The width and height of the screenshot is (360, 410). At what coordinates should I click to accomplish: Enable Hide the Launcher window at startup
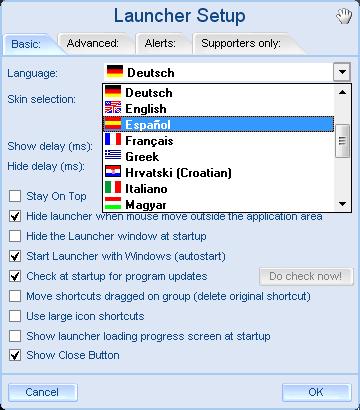[x=15, y=236]
